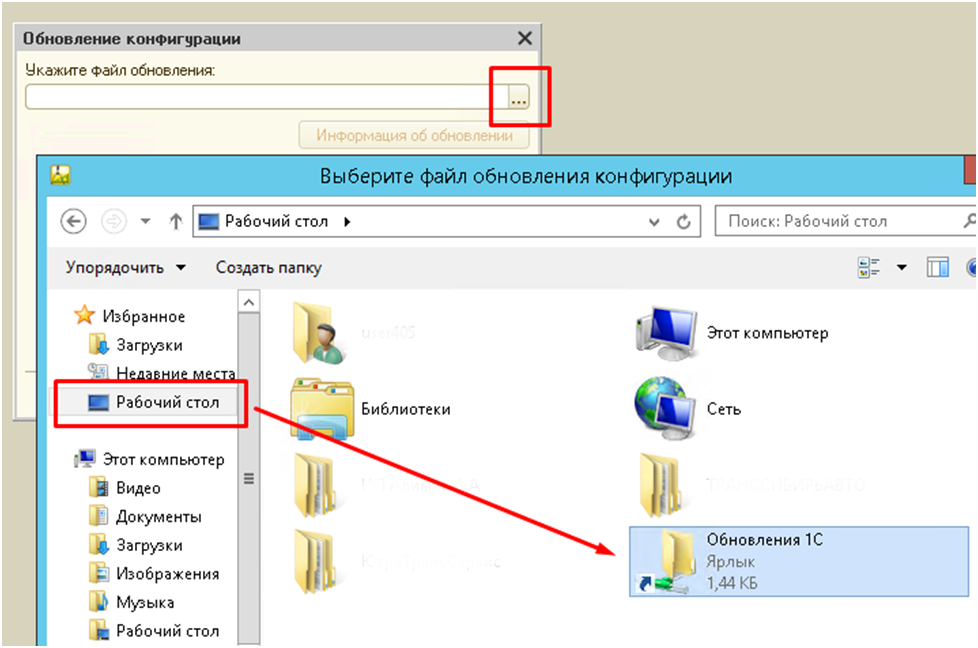
Task: Click the computer icon beside Этот компьютер in the sidebar
Action: [85, 460]
